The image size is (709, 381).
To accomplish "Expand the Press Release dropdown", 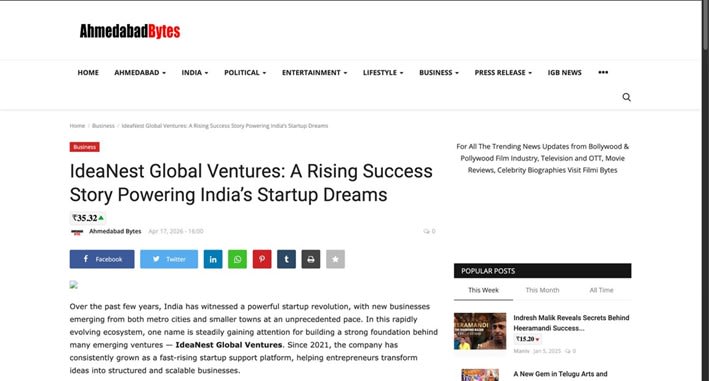I will coord(503,72).
